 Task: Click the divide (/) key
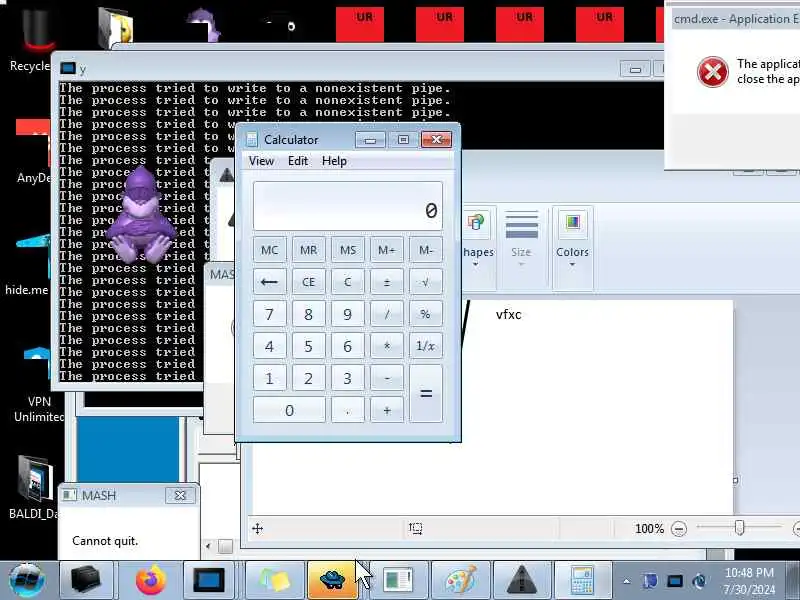387,314
